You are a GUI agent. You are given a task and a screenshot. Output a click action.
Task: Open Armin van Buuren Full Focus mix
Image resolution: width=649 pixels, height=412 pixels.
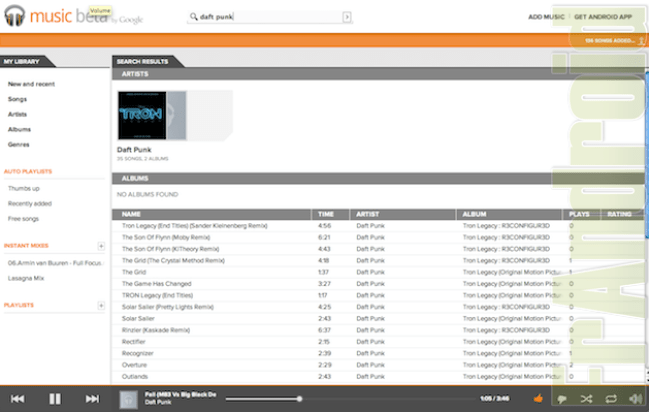pos(55,263)
